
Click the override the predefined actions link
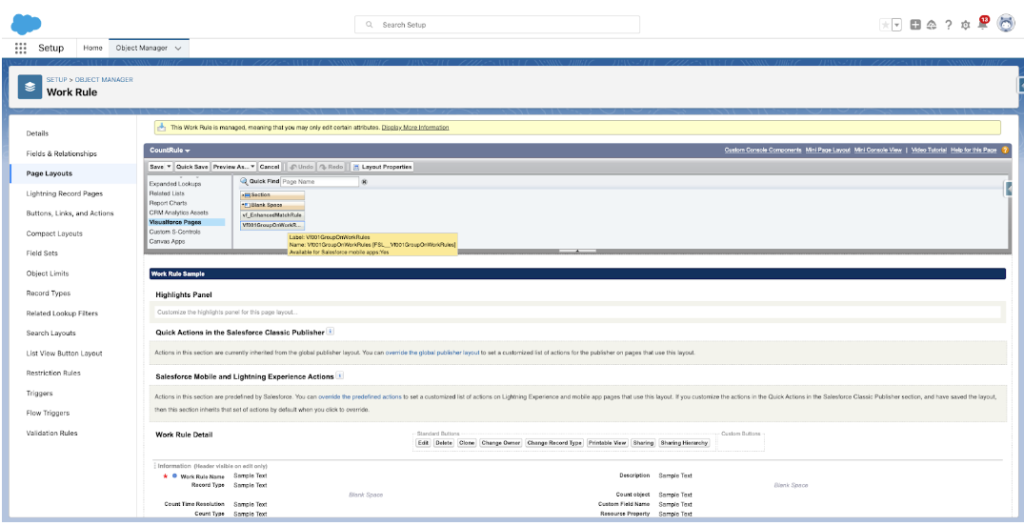(360, 397)
